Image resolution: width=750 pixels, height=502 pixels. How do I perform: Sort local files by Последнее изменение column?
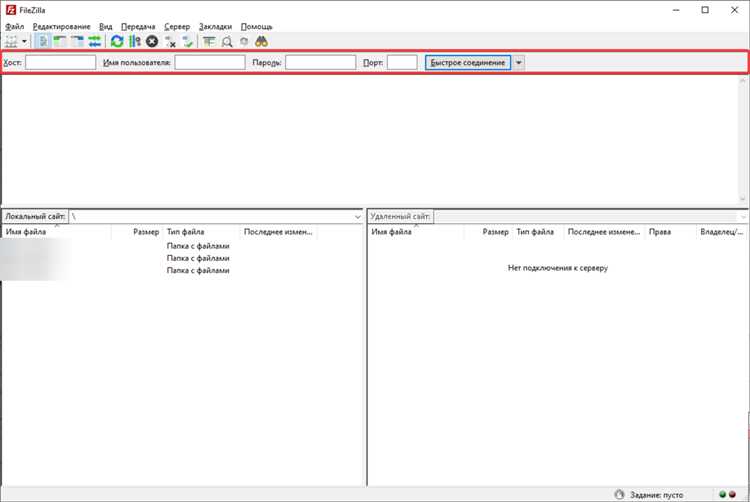coord(278,232)
